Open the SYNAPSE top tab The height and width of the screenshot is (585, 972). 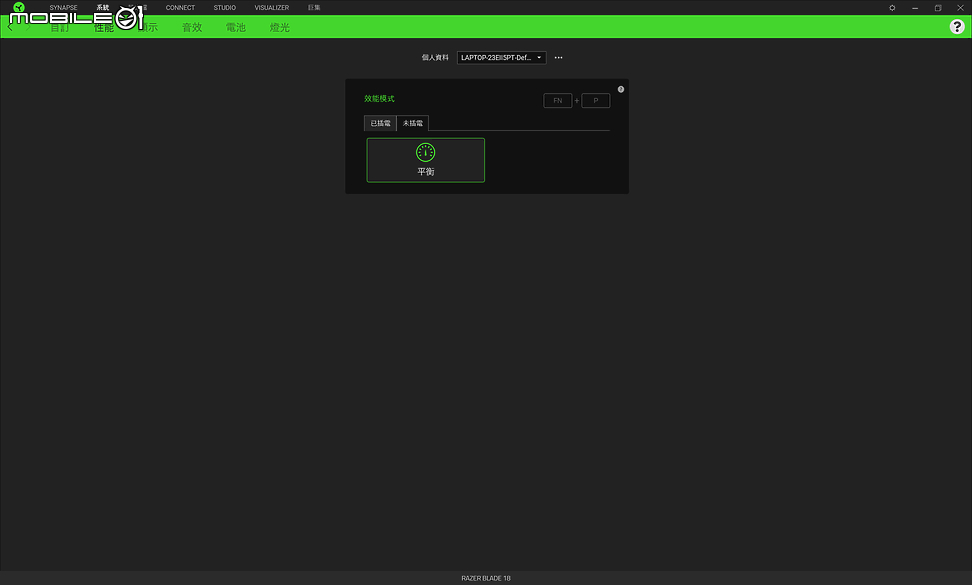click(63, 7)
